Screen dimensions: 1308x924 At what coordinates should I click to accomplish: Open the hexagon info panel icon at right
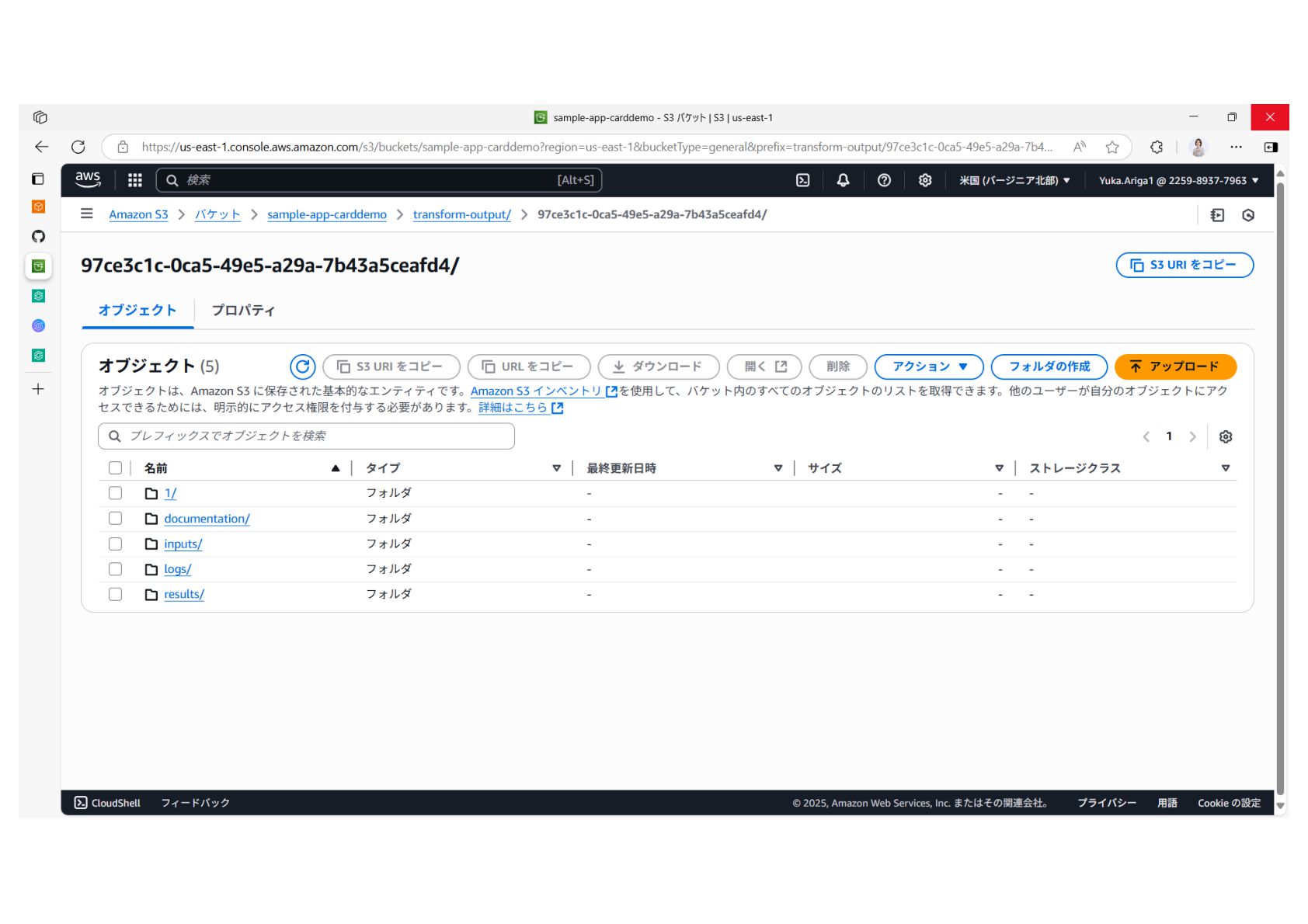coord(1248,215)
